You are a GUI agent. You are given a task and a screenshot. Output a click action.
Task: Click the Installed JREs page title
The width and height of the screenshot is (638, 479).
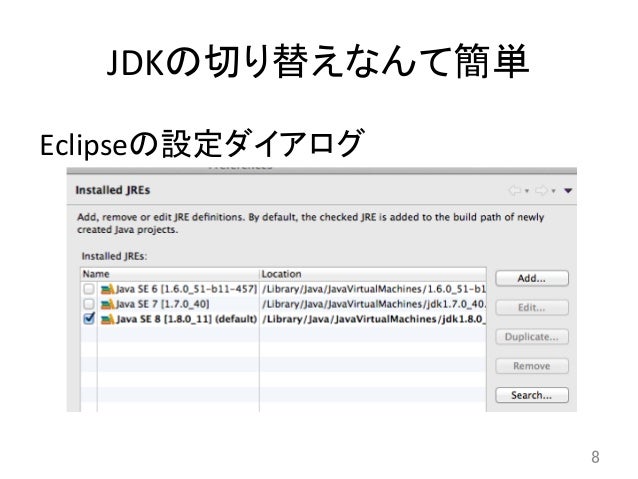click(x=113, y=190)
